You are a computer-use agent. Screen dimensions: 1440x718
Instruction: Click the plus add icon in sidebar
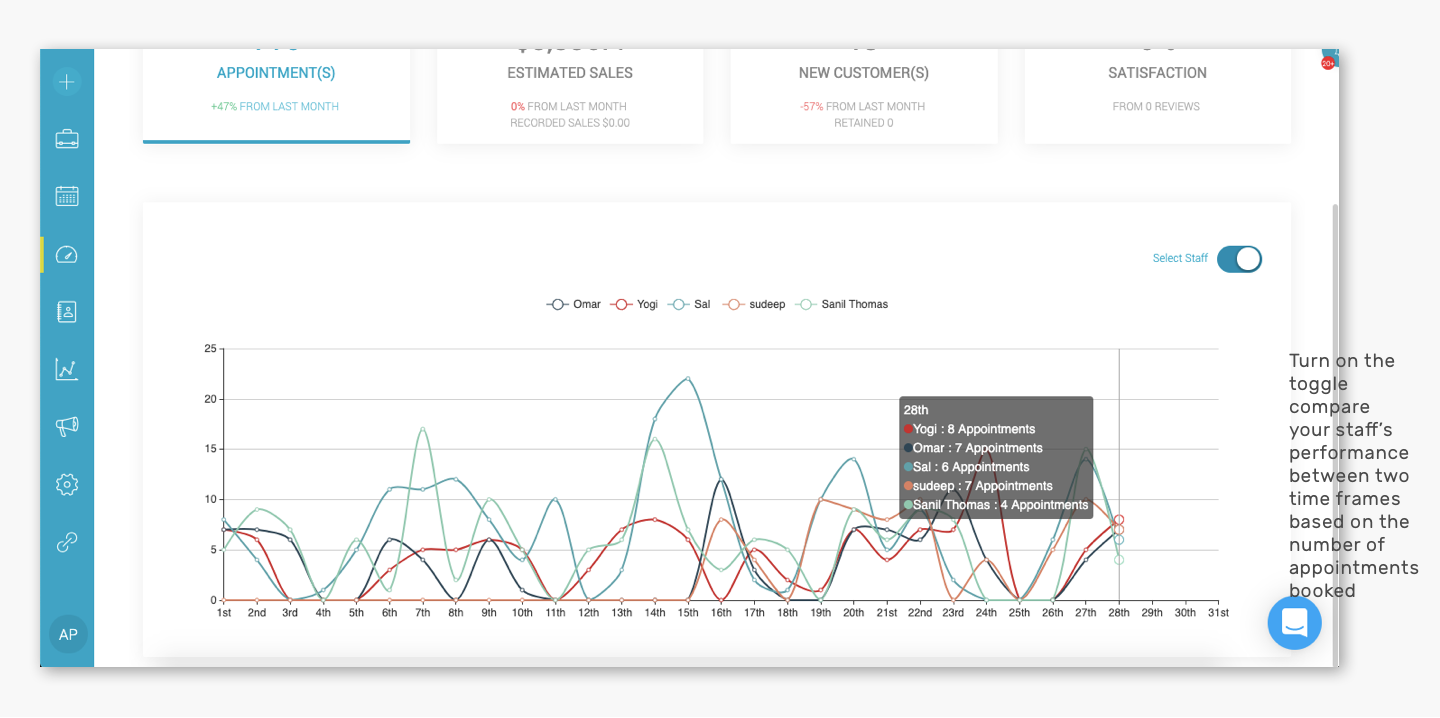67,82
